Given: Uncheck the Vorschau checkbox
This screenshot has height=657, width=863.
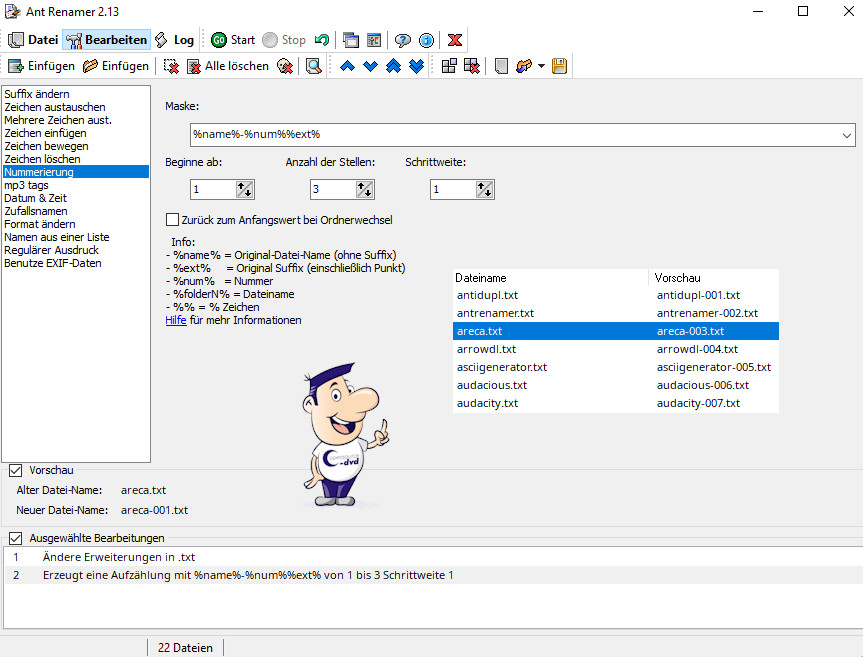Looking at the screenshot, I should tap(16, 470).
